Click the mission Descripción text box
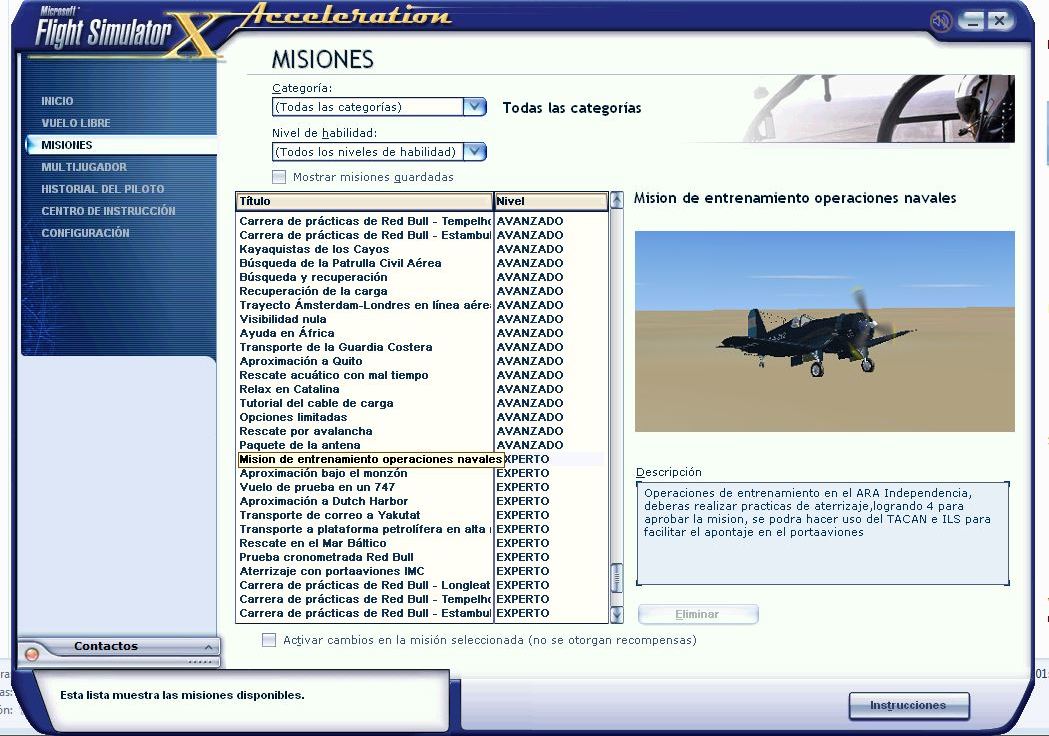The image size is (1049, 736). click(x=822, y=533)
